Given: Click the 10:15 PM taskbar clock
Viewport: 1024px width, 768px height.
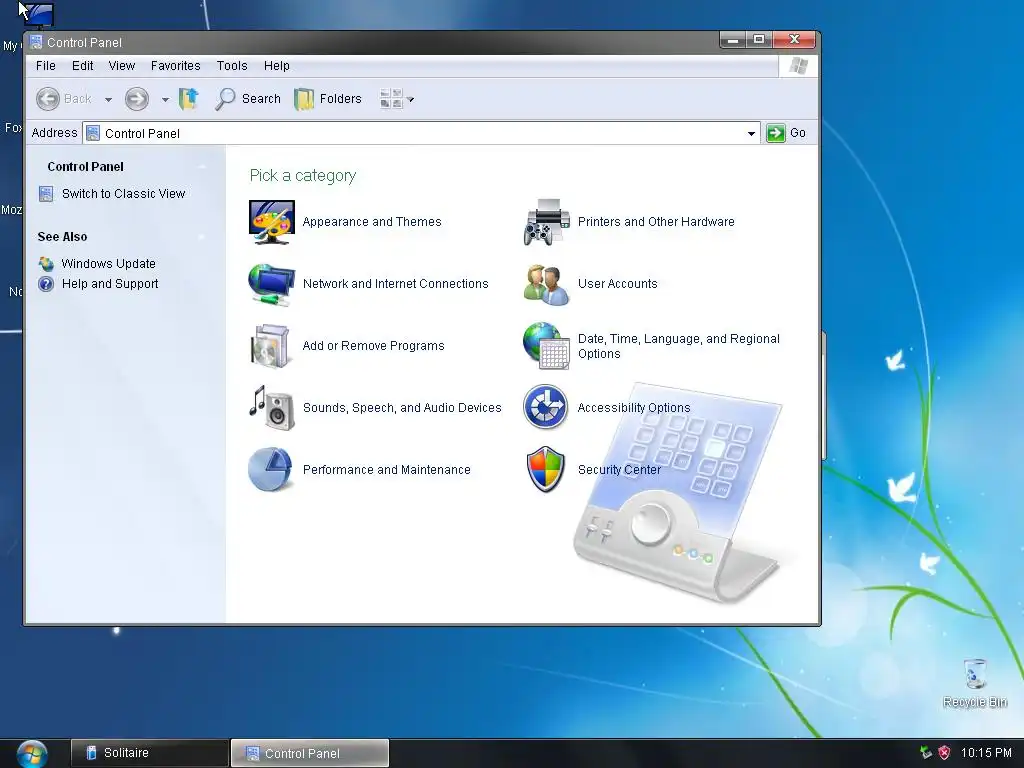Looking at the screenshot, I should [985, 753].
